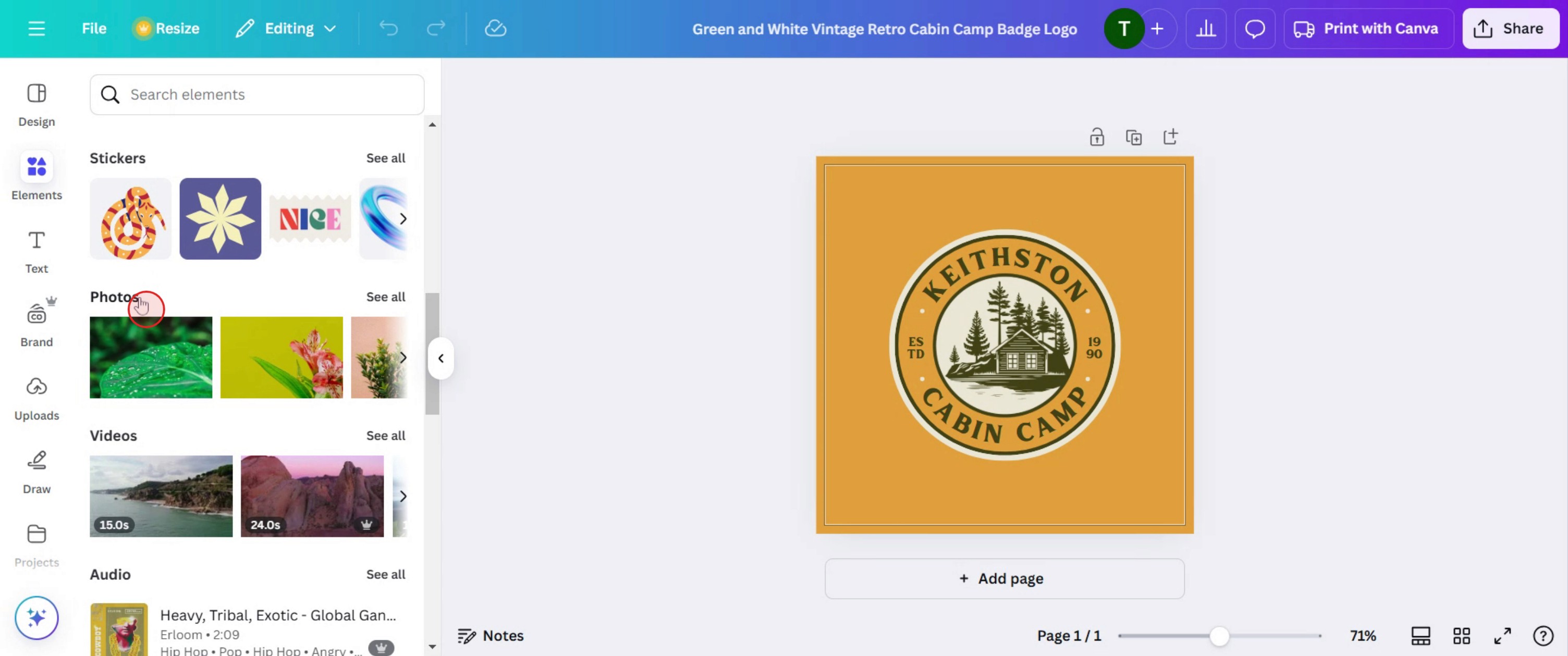Click the cloud save status icon
Viewport: 1568px width, 656px height.
(x=496, y=29)
